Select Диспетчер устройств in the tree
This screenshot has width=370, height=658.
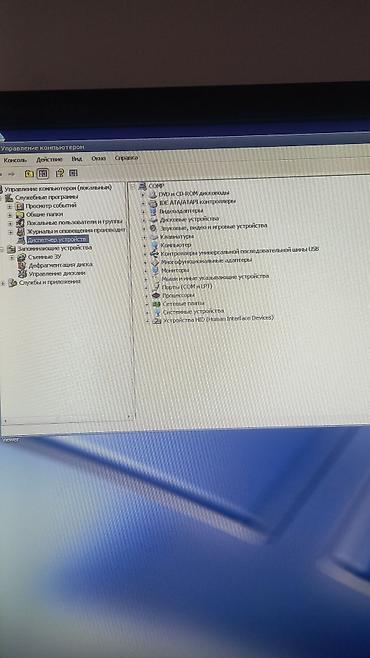tap(57, 240)
